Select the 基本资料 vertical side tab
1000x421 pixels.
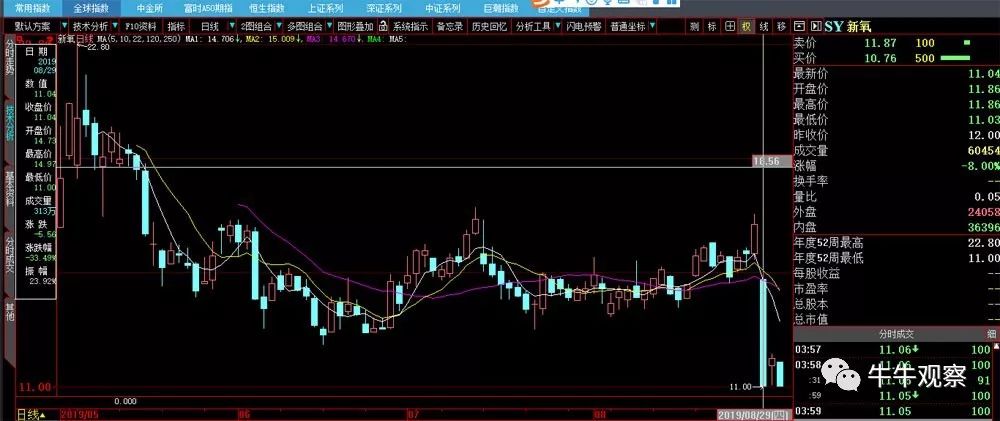tap(9, 188)
